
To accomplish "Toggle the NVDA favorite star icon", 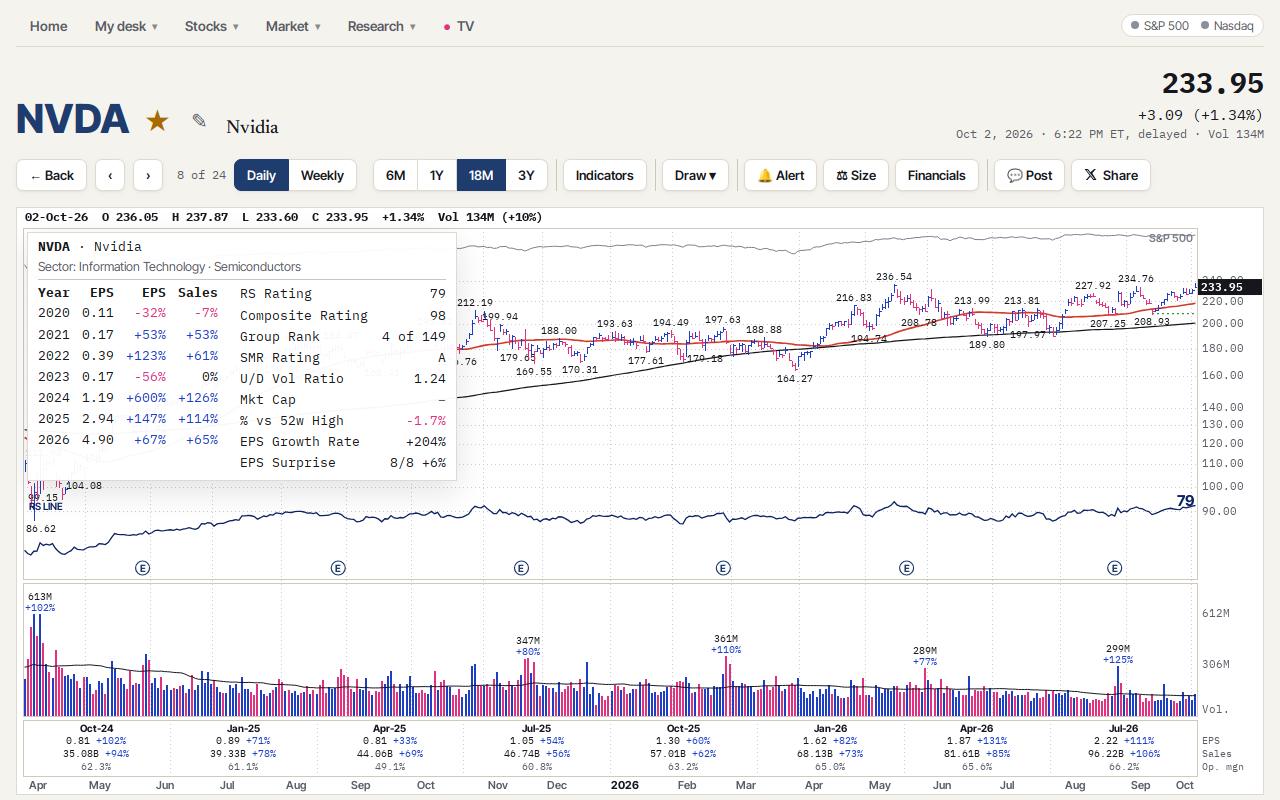I will click(157, 121).
